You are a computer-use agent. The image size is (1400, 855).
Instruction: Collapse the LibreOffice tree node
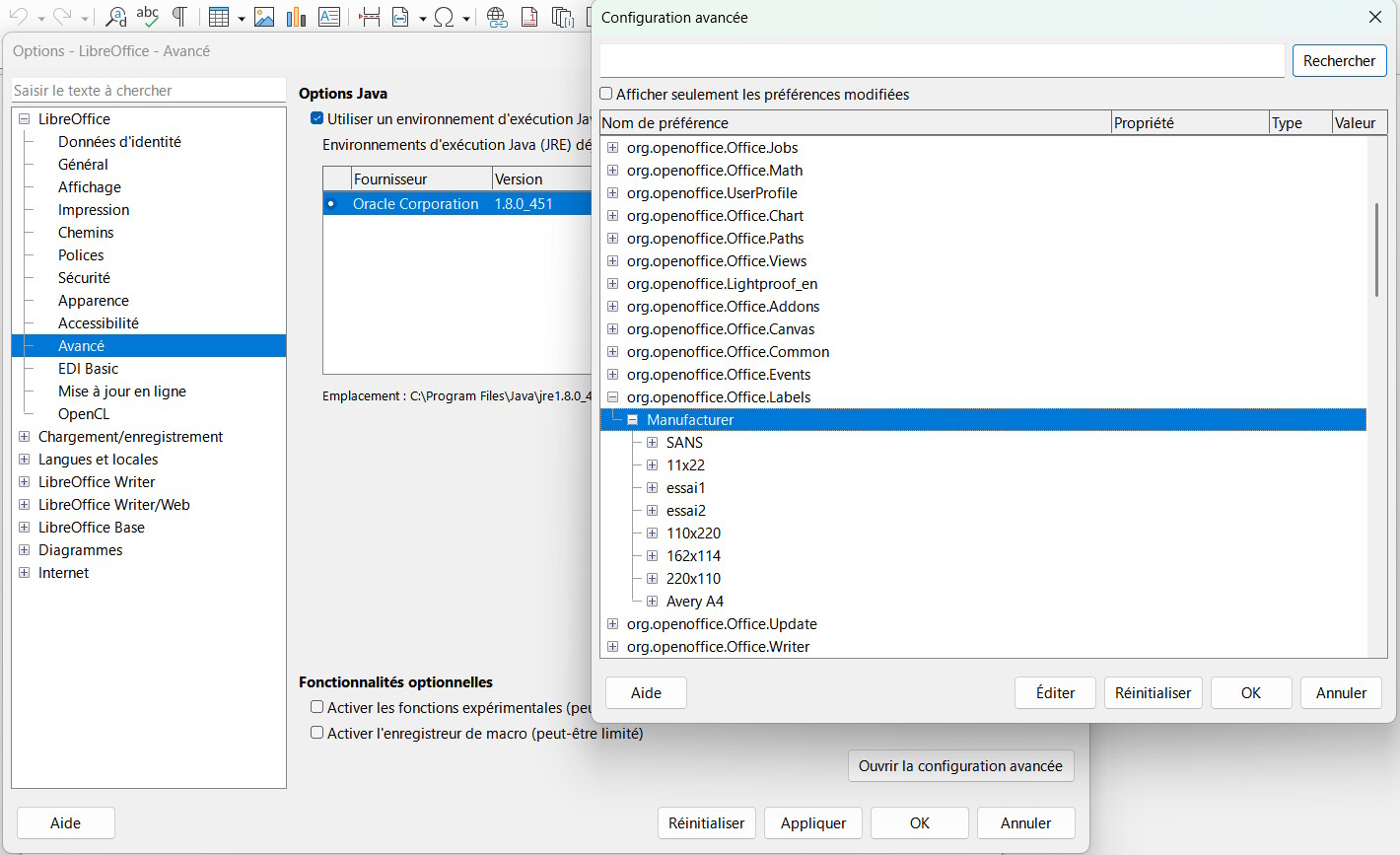(25, 118)
